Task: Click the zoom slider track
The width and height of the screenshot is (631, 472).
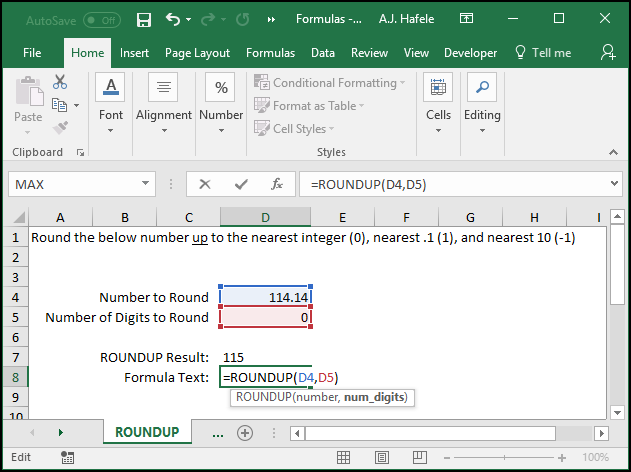Action: pos(504,458)
